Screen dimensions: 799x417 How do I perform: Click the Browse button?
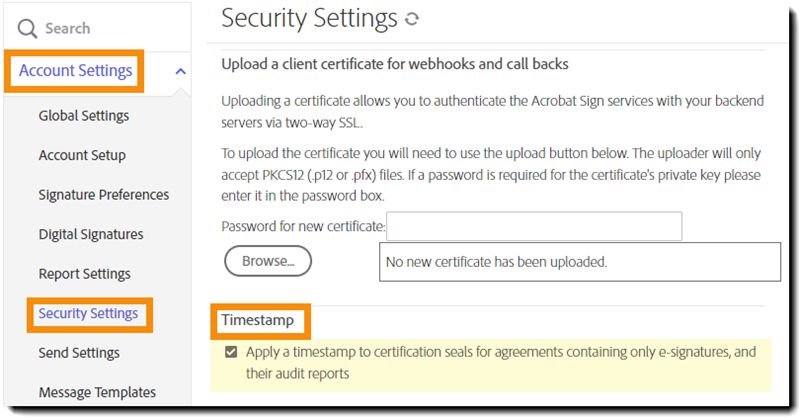[268, 261]
